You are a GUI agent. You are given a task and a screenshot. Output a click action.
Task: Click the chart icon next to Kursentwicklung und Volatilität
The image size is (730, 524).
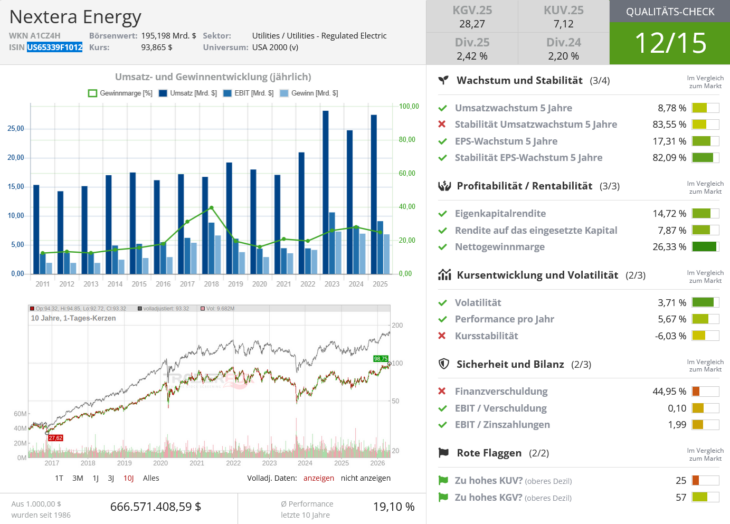click(x=444, y=275)
